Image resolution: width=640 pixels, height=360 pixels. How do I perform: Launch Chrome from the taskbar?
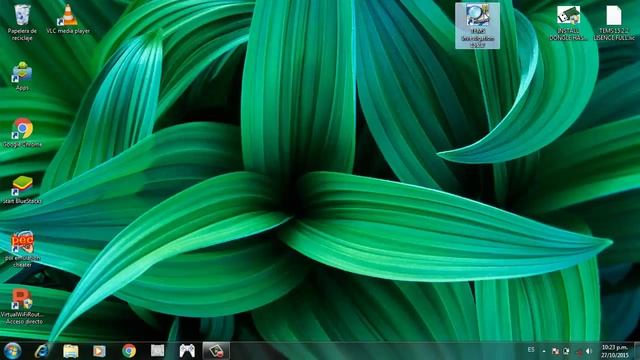129,351
